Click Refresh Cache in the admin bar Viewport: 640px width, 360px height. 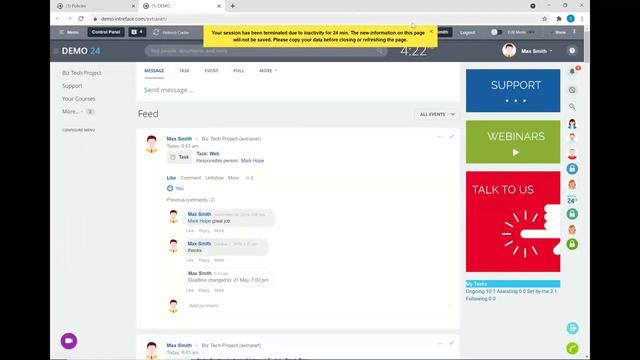point(171,32)
